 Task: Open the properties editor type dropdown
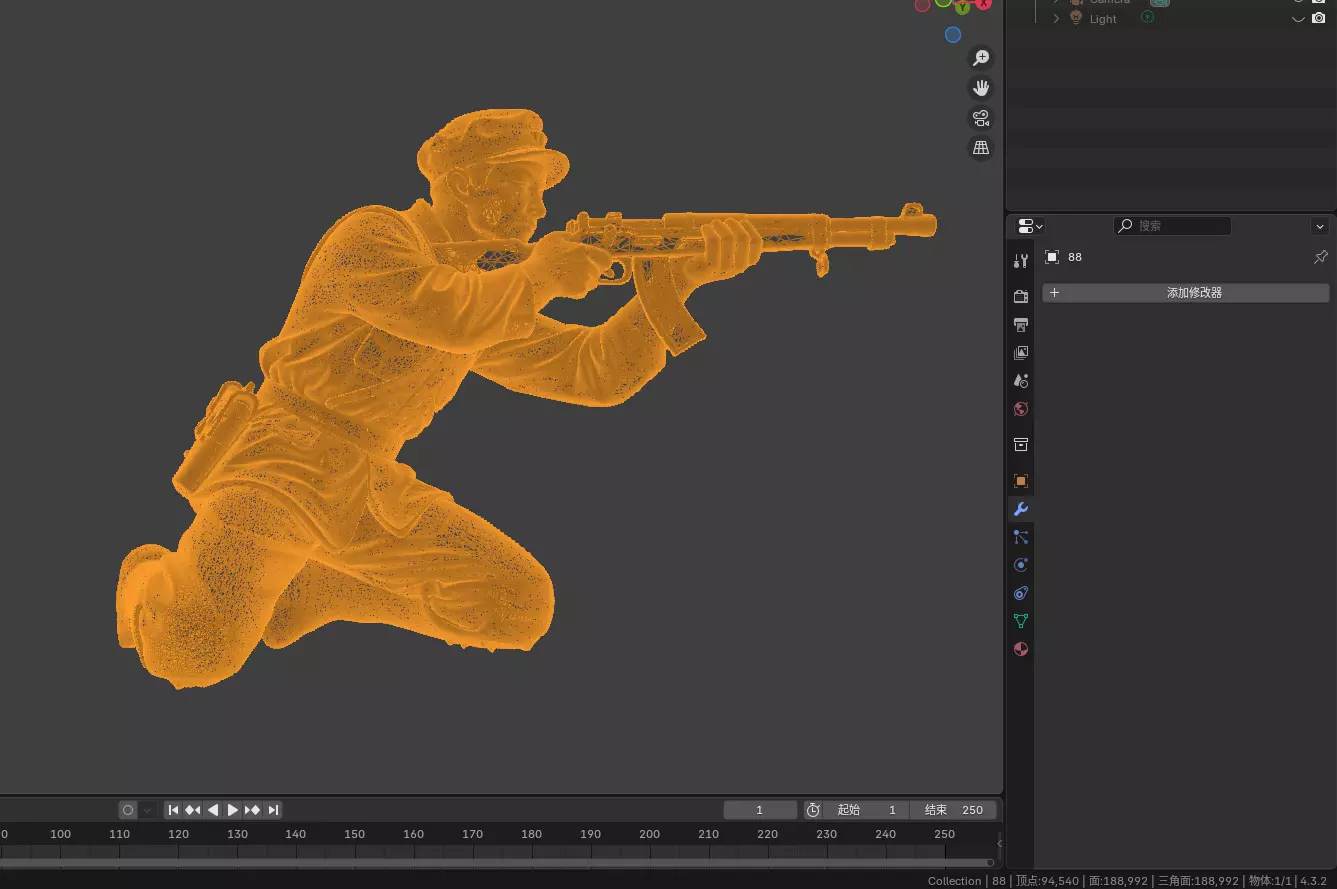[x=1030, y=226]
